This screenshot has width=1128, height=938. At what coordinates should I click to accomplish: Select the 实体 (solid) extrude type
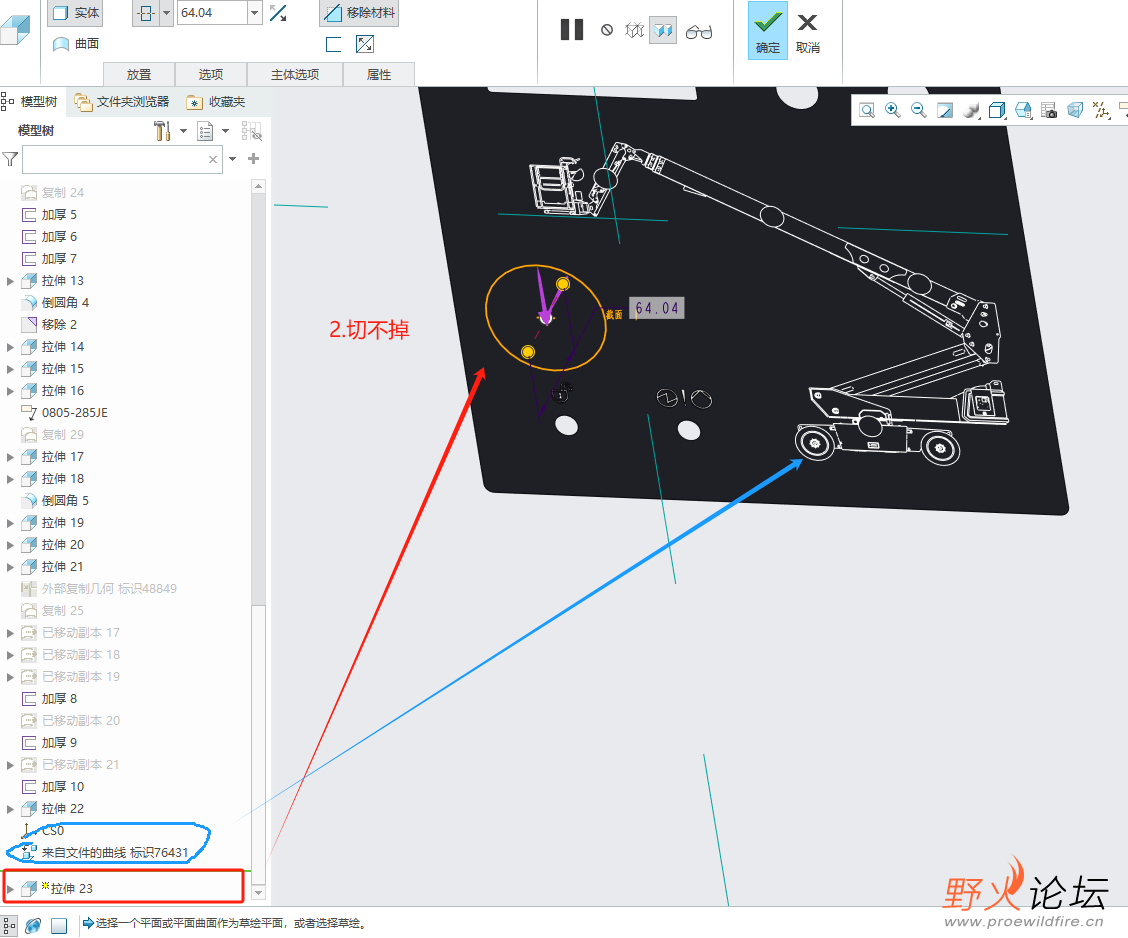[76, 13]
